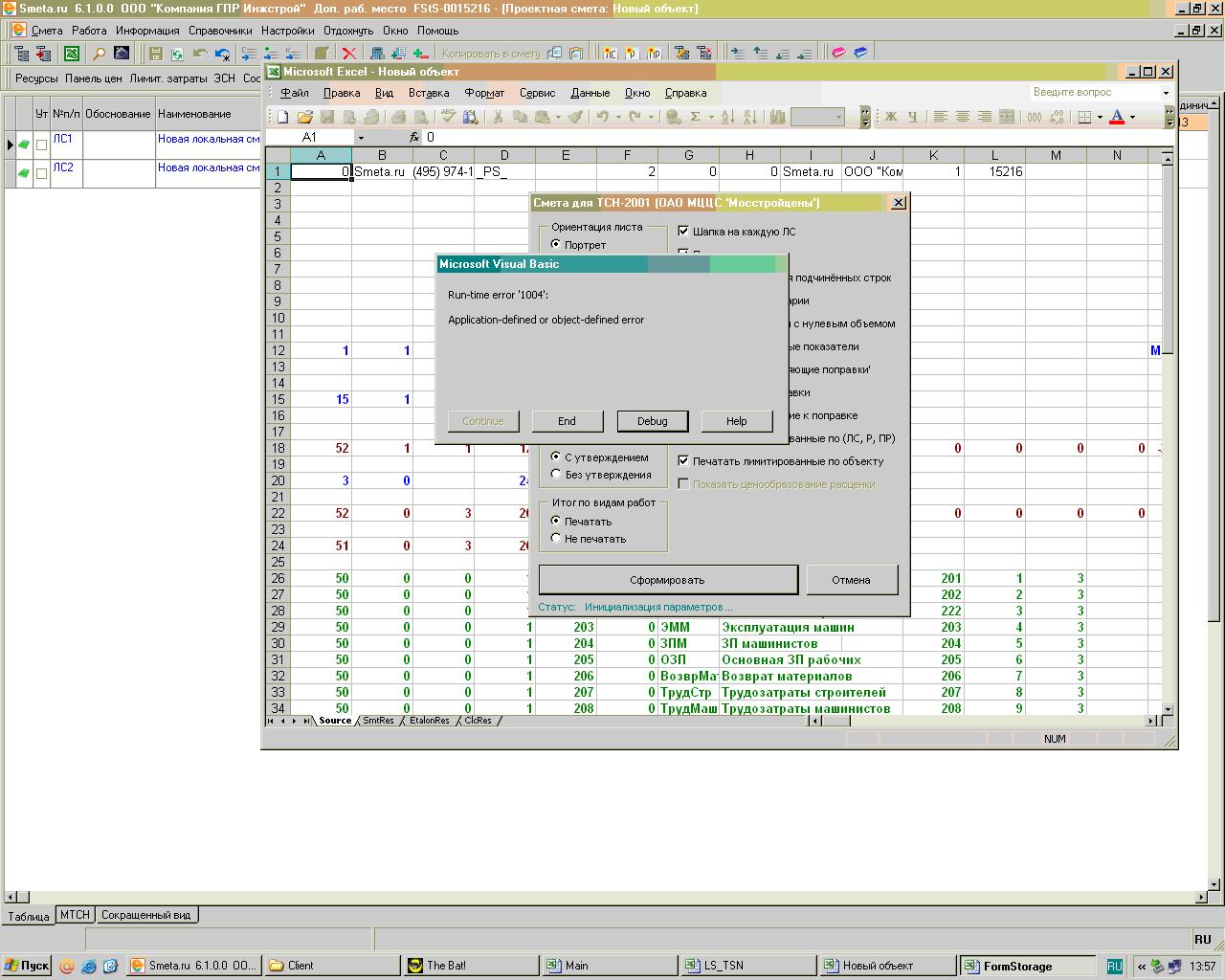This screenshot has height=980, width=1225.
Task: Check the ЛС2 row checkbox in Smeta table
Action: (41, 174)
